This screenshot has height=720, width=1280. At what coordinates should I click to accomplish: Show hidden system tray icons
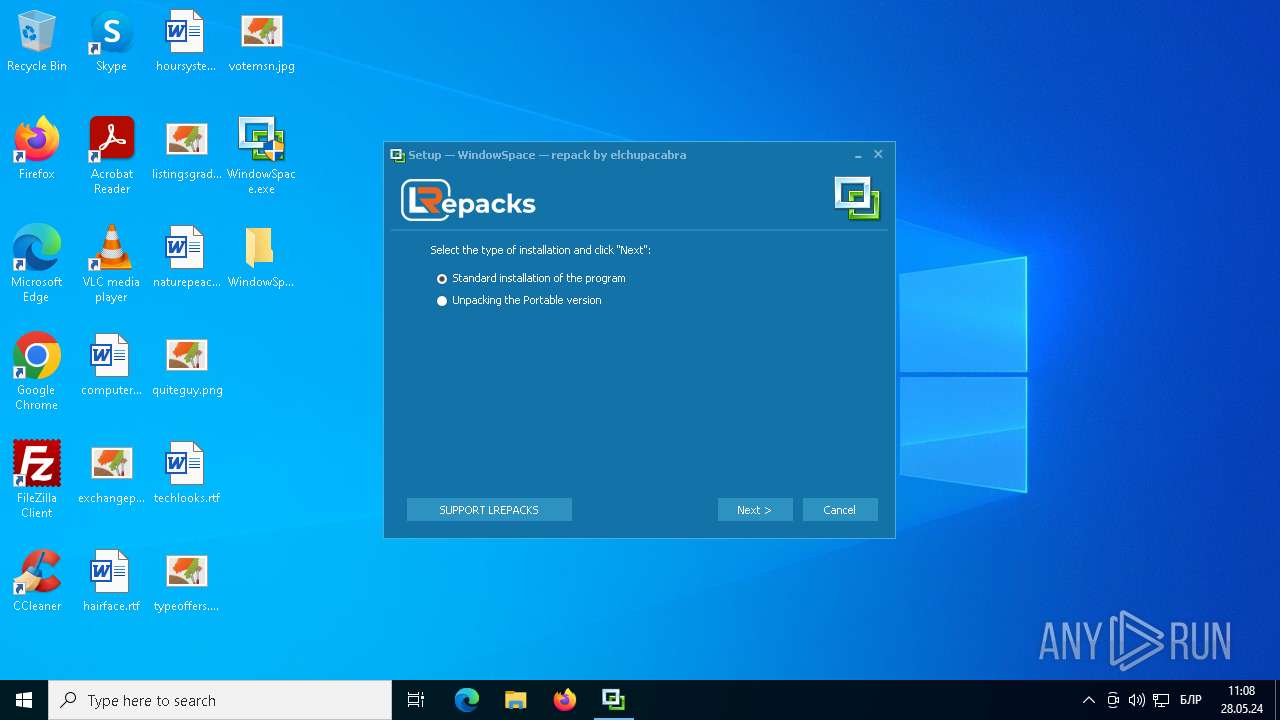(1089, 700)
